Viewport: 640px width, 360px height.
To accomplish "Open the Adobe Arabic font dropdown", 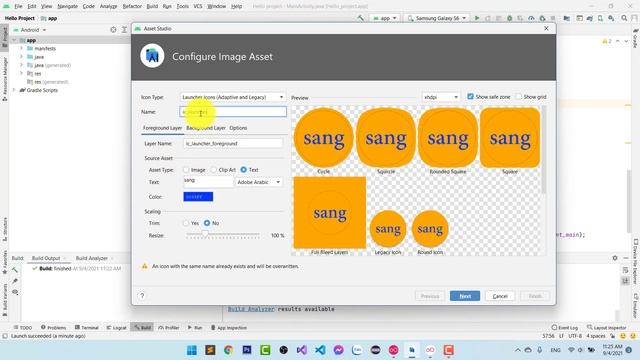I will 259,182.
